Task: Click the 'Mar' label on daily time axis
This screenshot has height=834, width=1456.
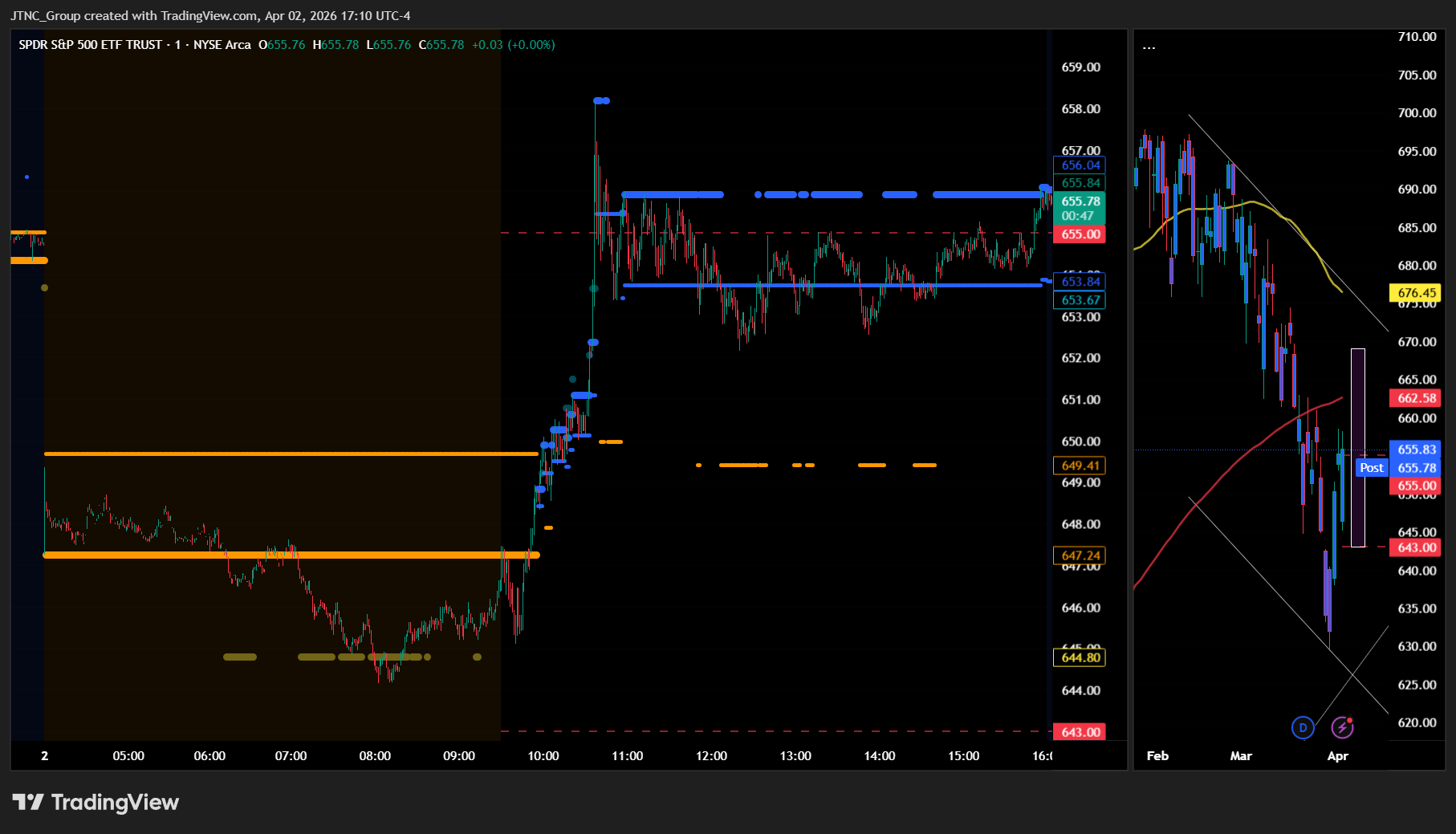Action: point(1241,756)
